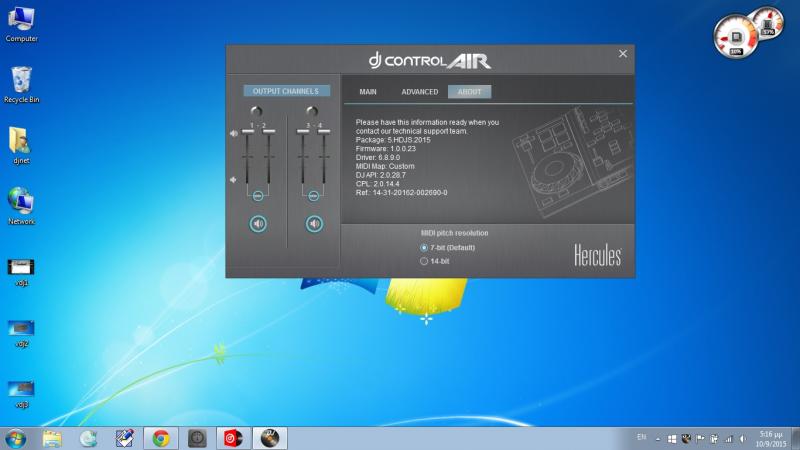Open the Recycle Bin desktop icon
This screenshot has width=800, height=450.
pos(21,80)
